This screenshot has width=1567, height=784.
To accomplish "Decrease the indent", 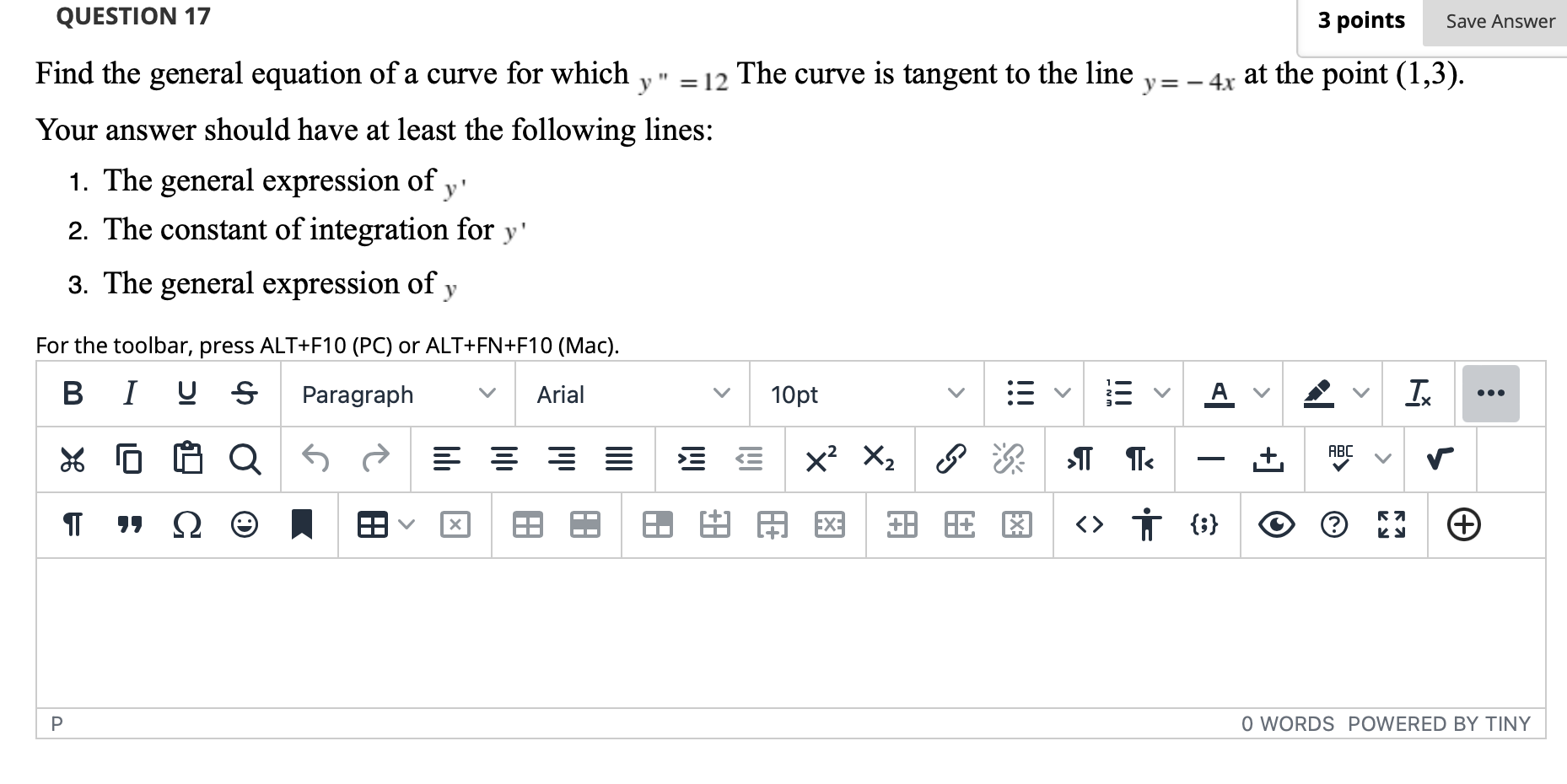I will click(x=749, y=459).
